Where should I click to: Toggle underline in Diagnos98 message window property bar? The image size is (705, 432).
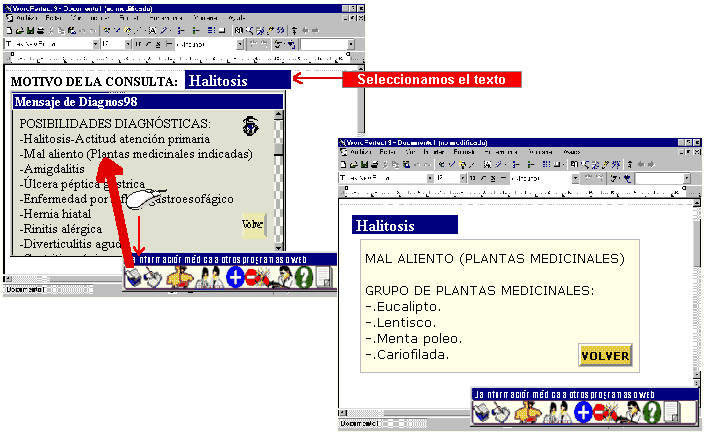coord(158,44)
